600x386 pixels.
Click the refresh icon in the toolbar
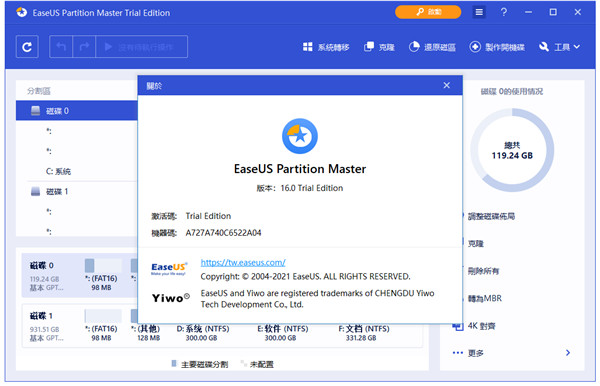tap(27, 47)
